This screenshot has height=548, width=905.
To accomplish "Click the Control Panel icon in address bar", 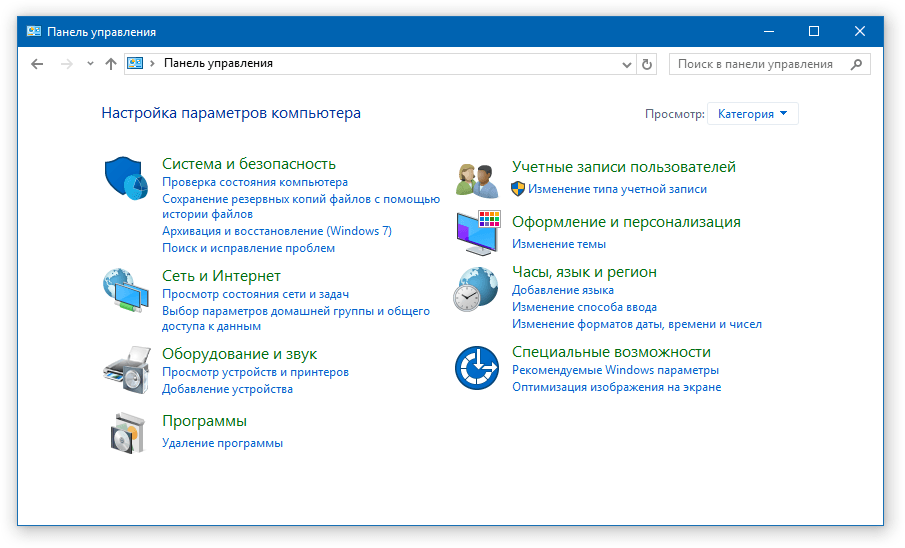I will click(x=135, y=64).
